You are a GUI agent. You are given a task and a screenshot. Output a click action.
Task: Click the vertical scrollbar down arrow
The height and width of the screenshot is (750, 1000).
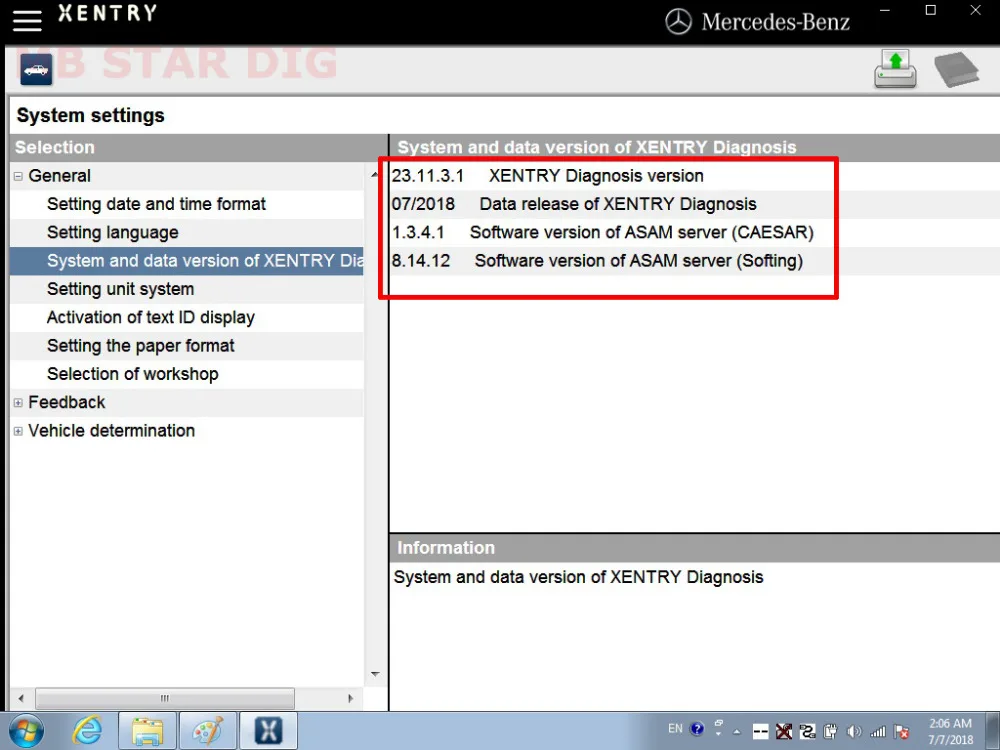coord(375,674)
